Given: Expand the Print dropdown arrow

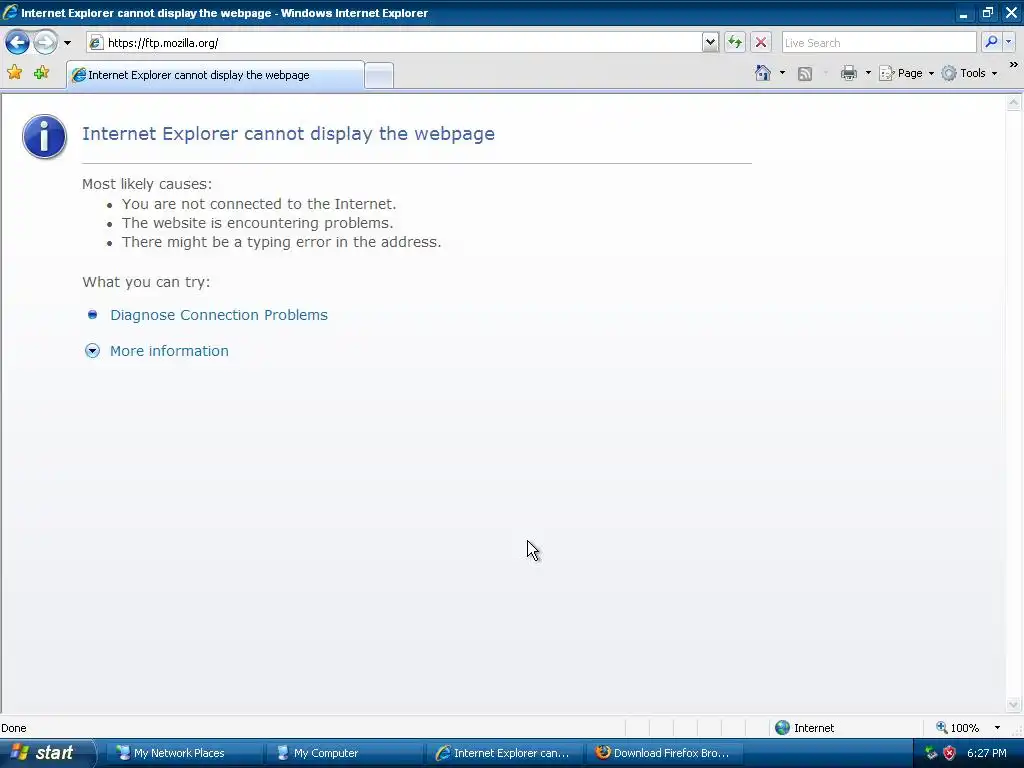Looking at the screenshot, I should tap(868, 73).
